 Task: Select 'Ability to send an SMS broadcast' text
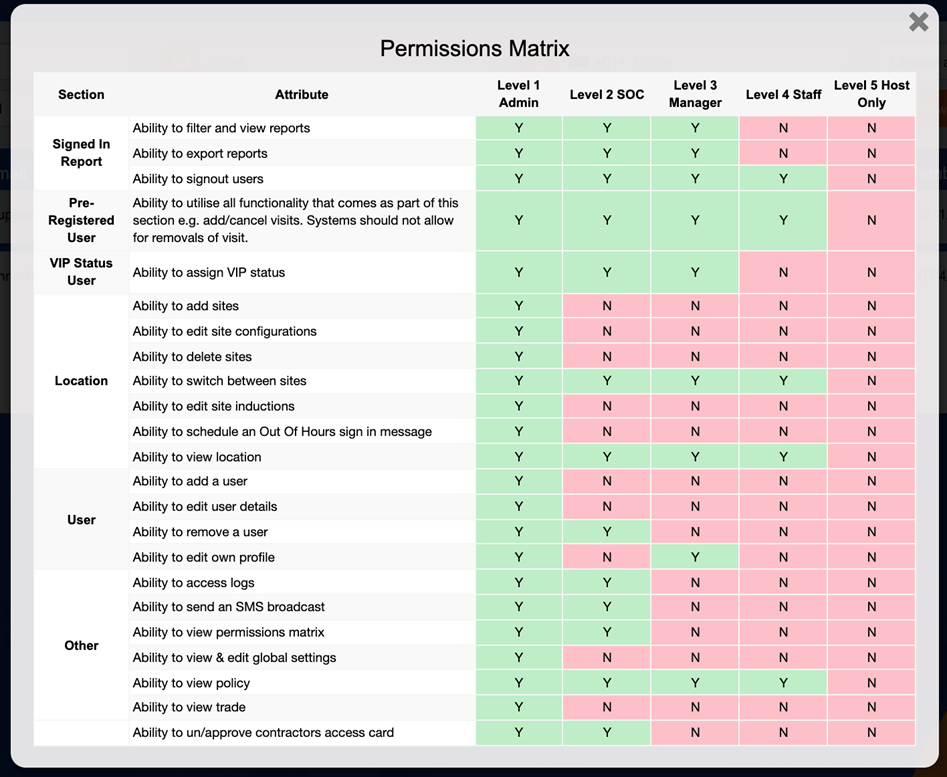(x=229, y=607)
